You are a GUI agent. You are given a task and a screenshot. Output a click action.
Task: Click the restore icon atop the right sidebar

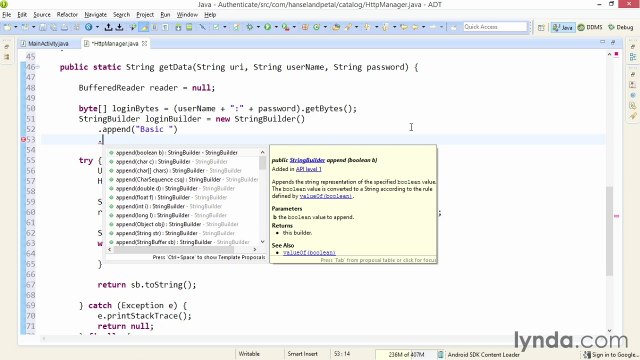tap(633, 47)
